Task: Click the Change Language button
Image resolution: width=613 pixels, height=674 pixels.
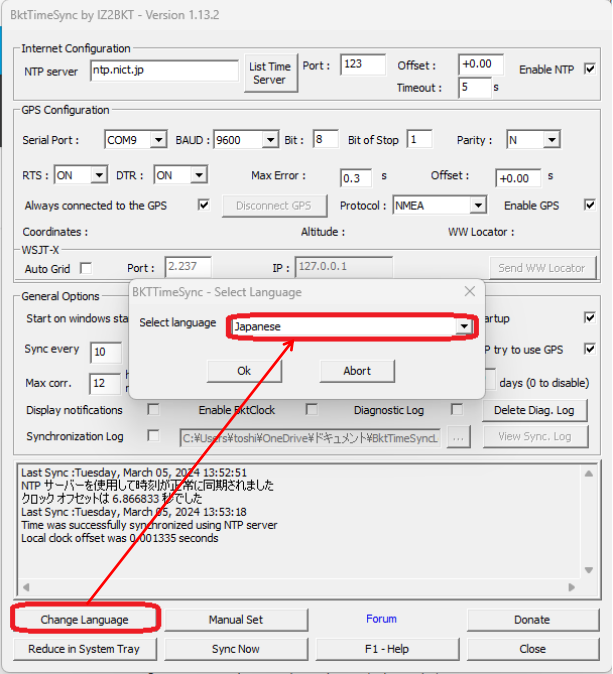Action: 85,620
